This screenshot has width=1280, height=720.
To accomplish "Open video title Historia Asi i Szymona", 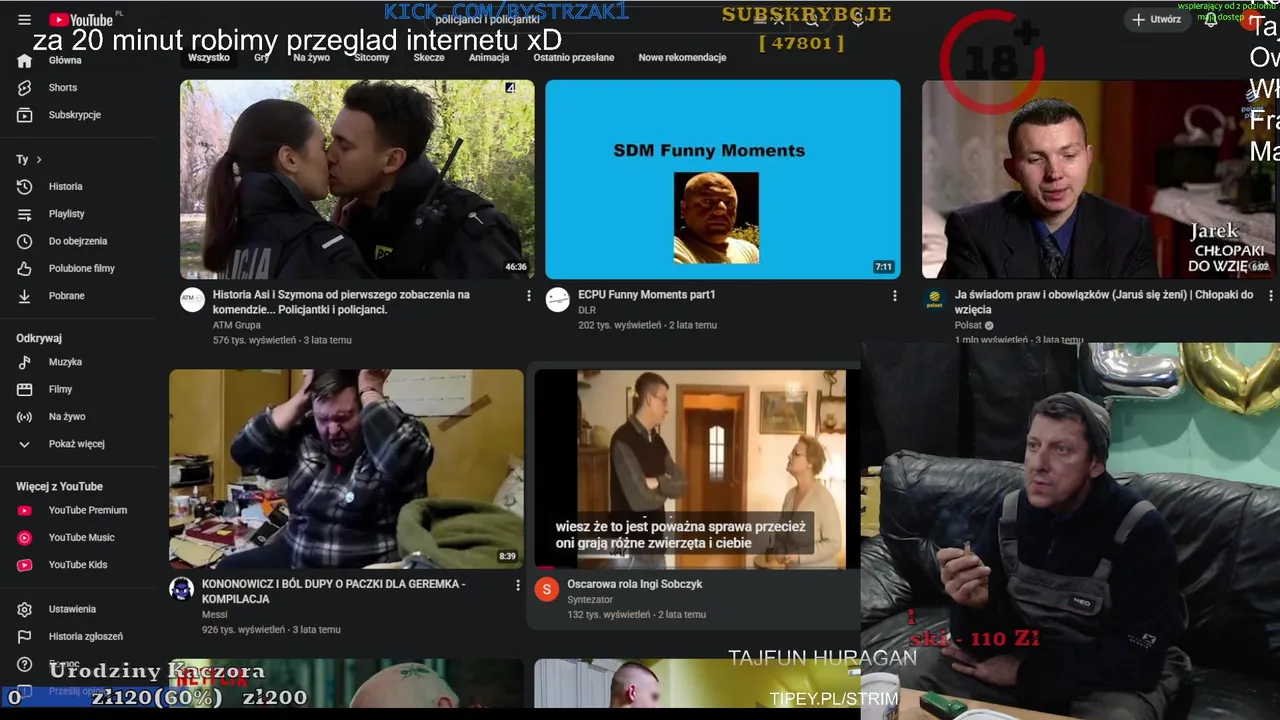I will (x=341, y=302).
